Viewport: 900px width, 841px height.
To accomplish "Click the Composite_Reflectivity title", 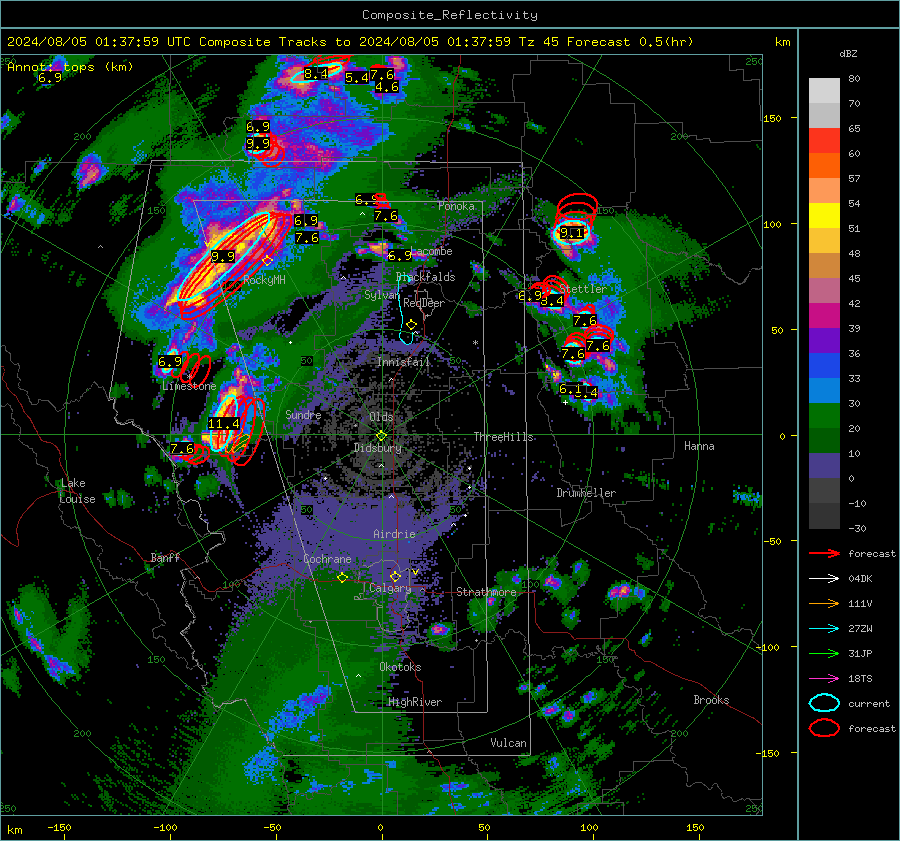I will 449,15.
